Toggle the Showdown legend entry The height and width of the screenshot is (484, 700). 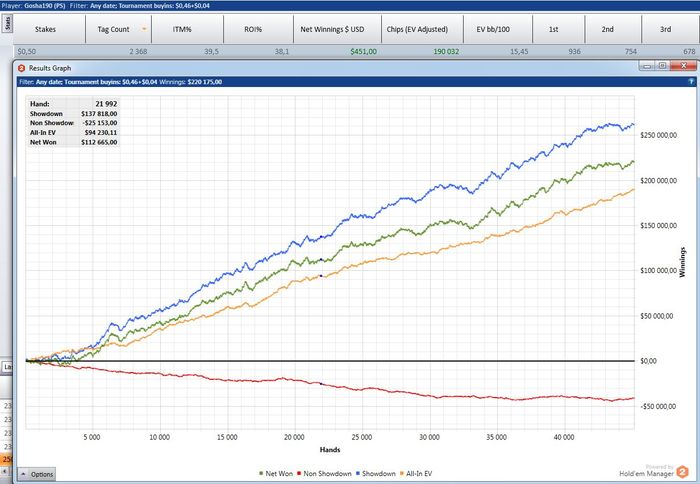375,474
